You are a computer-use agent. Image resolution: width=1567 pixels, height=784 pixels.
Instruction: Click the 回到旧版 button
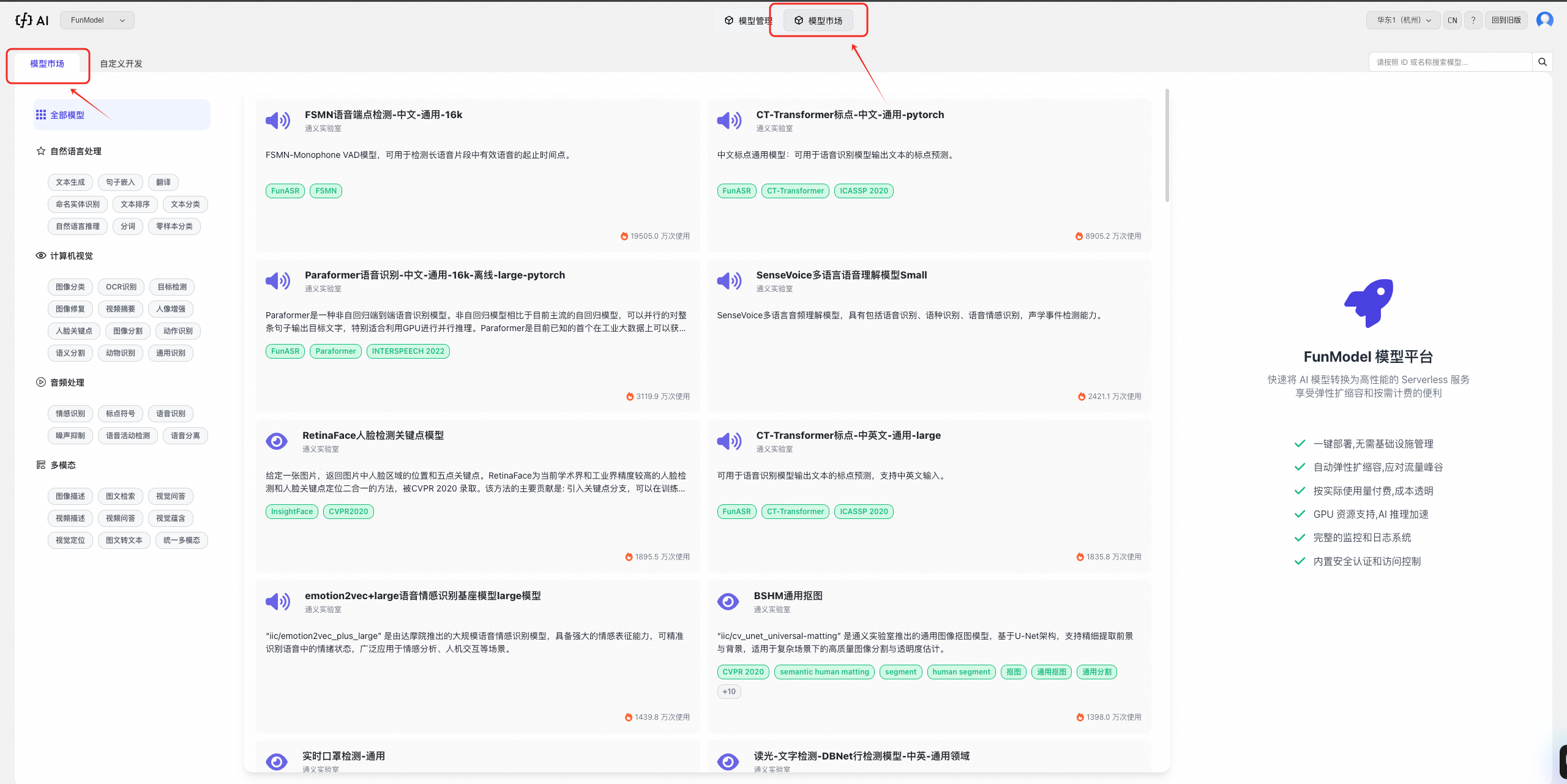pyautogui.click(x=1506, y=20)
